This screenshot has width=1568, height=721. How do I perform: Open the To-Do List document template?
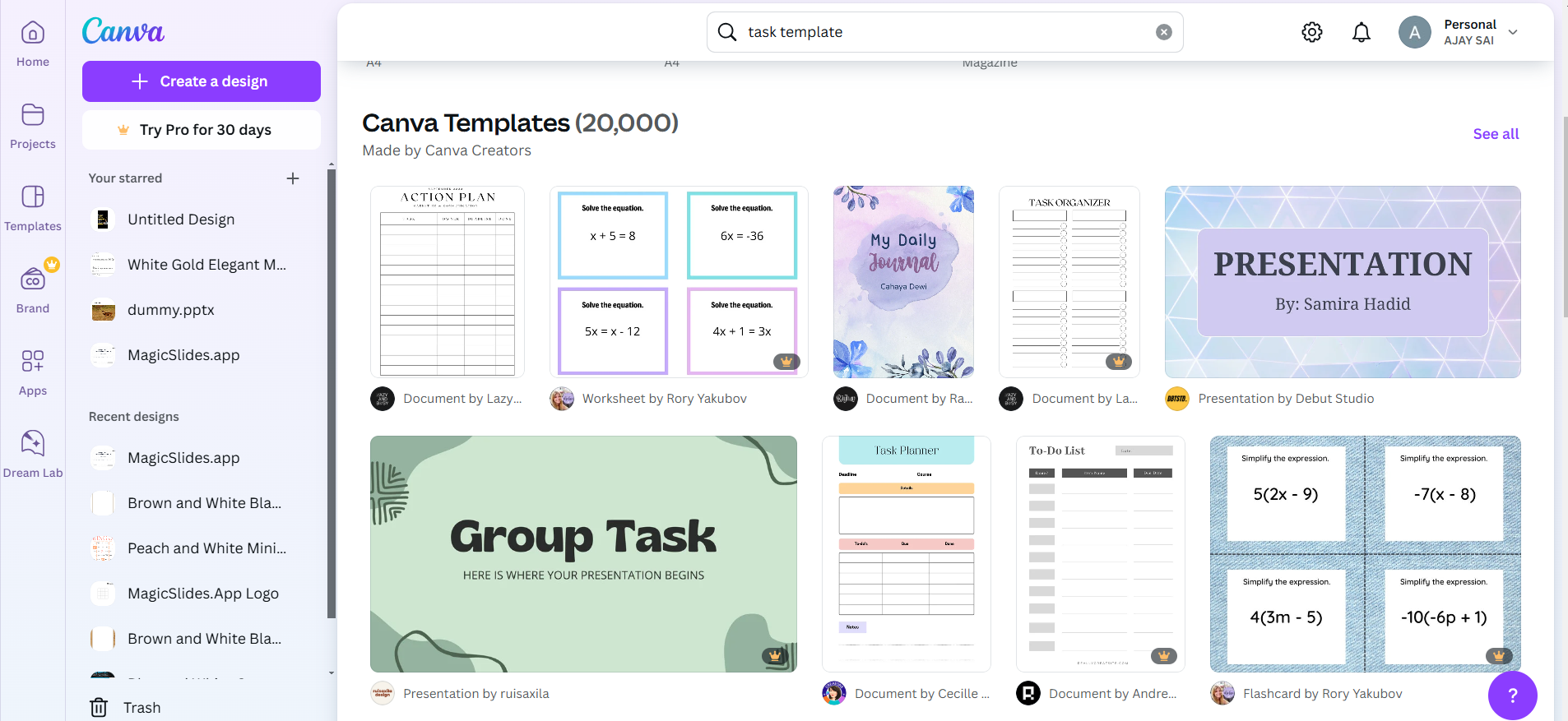pyautogui.click(x=1101, y=554)
